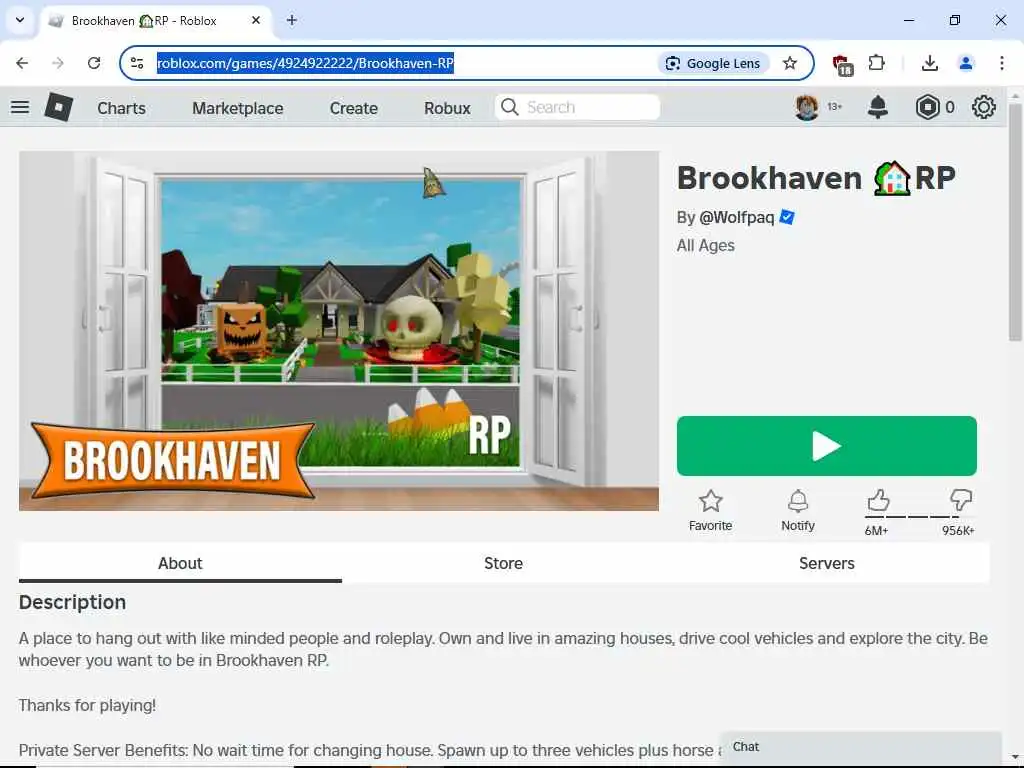The width and height of the screenshot is (1024, 768).
Task: Open the Roblox hamburger navigation menu
Action: pos(20,107)
